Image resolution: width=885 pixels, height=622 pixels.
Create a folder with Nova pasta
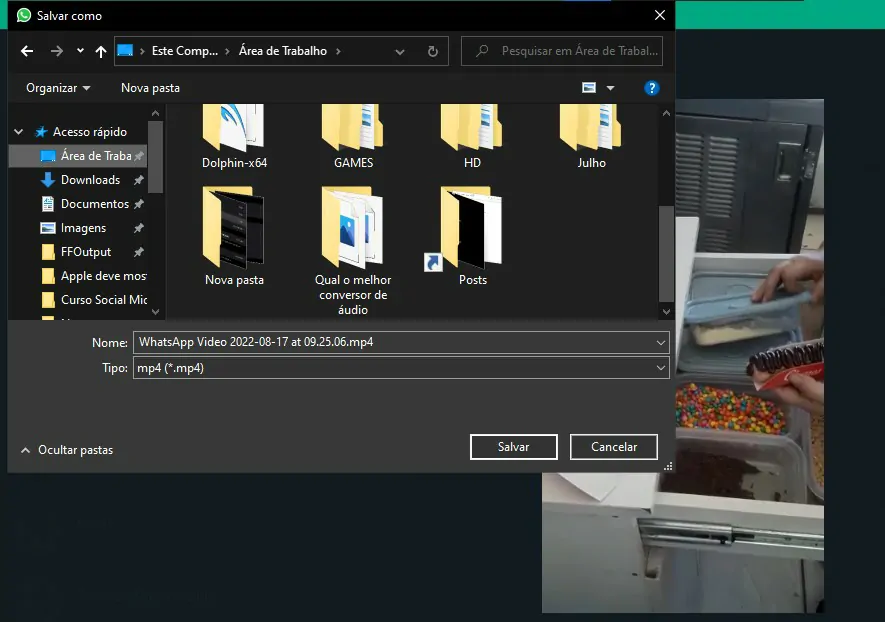pos(150,88)
